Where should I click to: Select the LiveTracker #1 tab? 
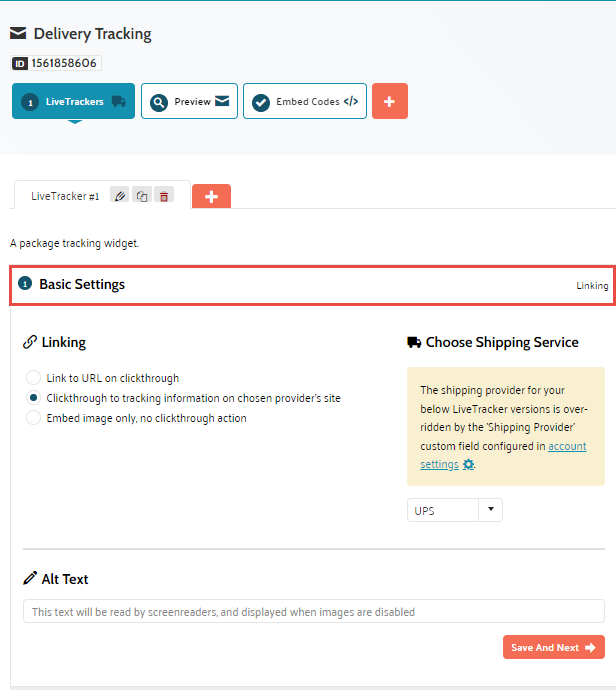pos(65,197)
